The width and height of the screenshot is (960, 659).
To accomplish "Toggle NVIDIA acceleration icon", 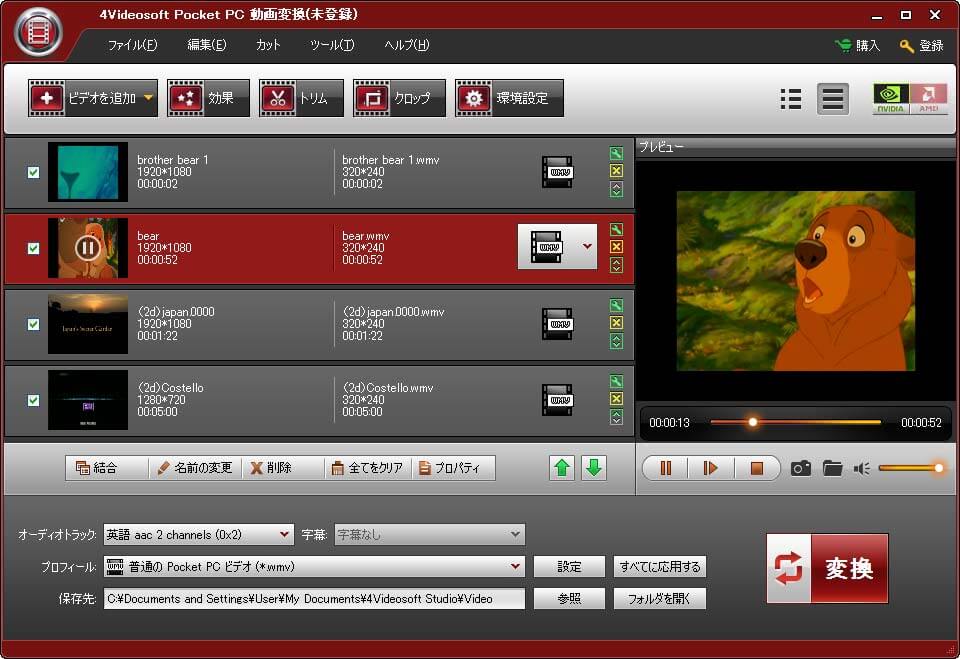I will (891, 99).
